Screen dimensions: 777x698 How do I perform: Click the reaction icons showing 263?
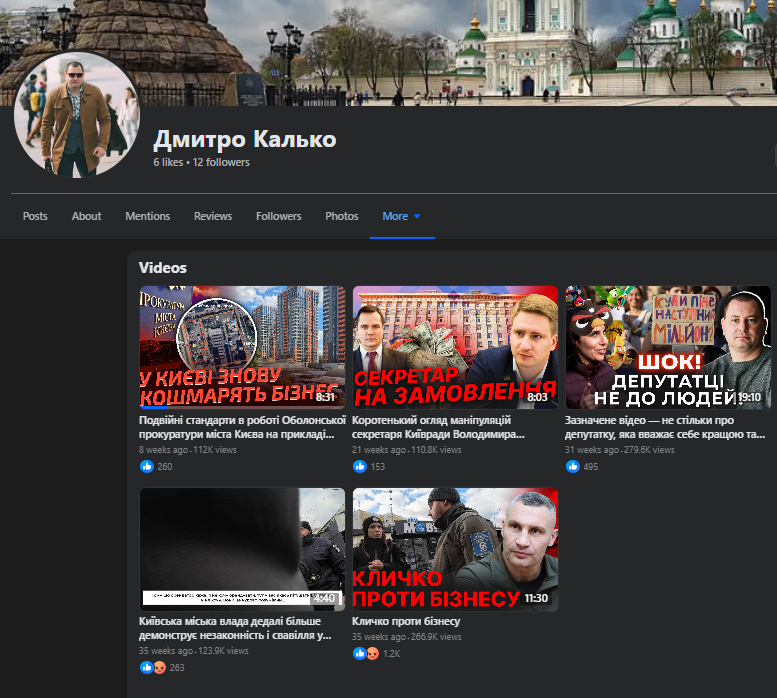click(x=151, y=668)
